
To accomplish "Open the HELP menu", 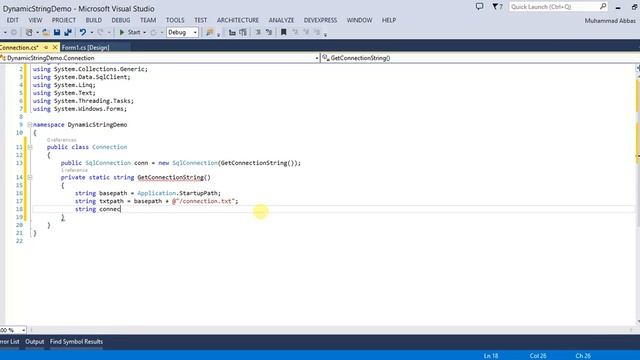I will (389, 20).
